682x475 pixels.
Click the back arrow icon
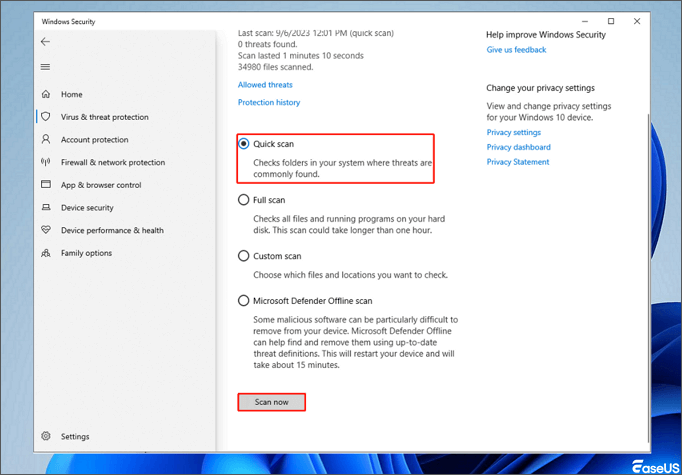(x=45, y=42)
